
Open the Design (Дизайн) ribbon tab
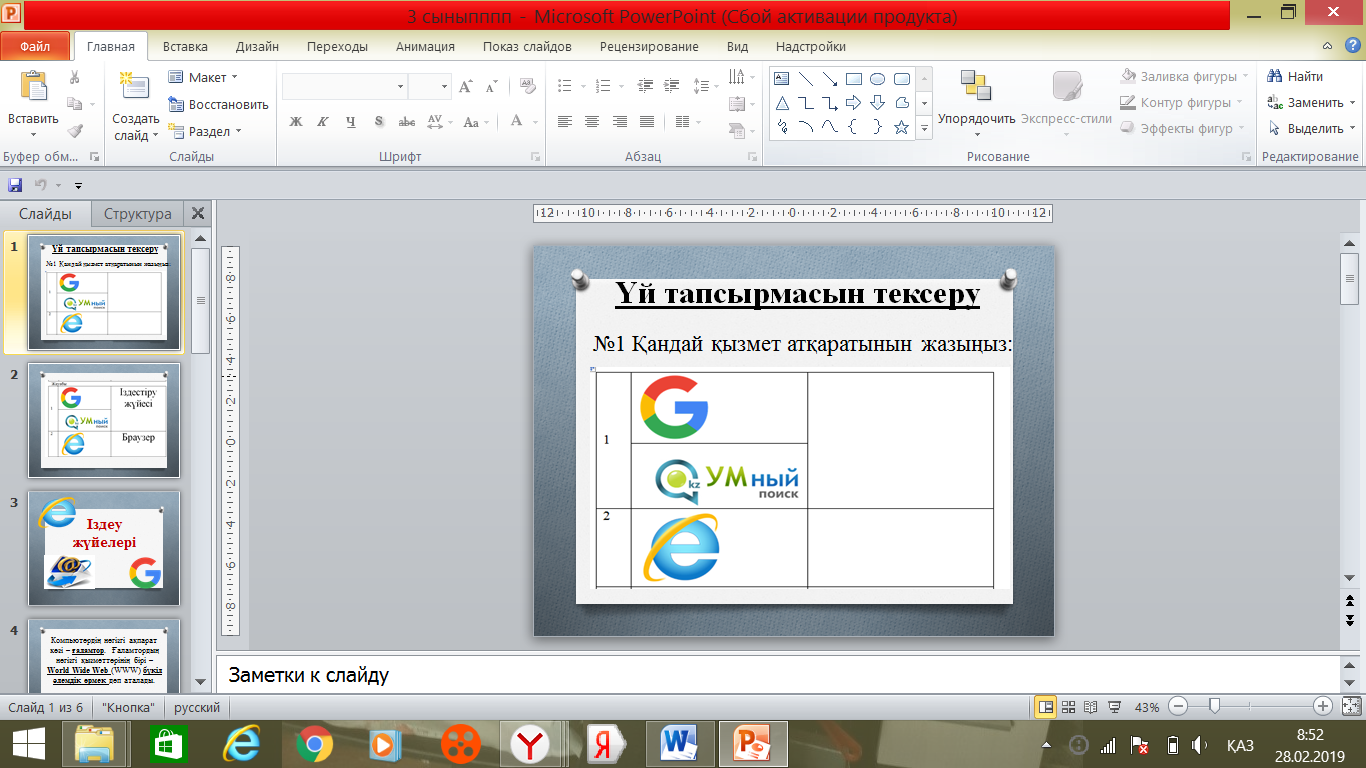pos(257,46)
